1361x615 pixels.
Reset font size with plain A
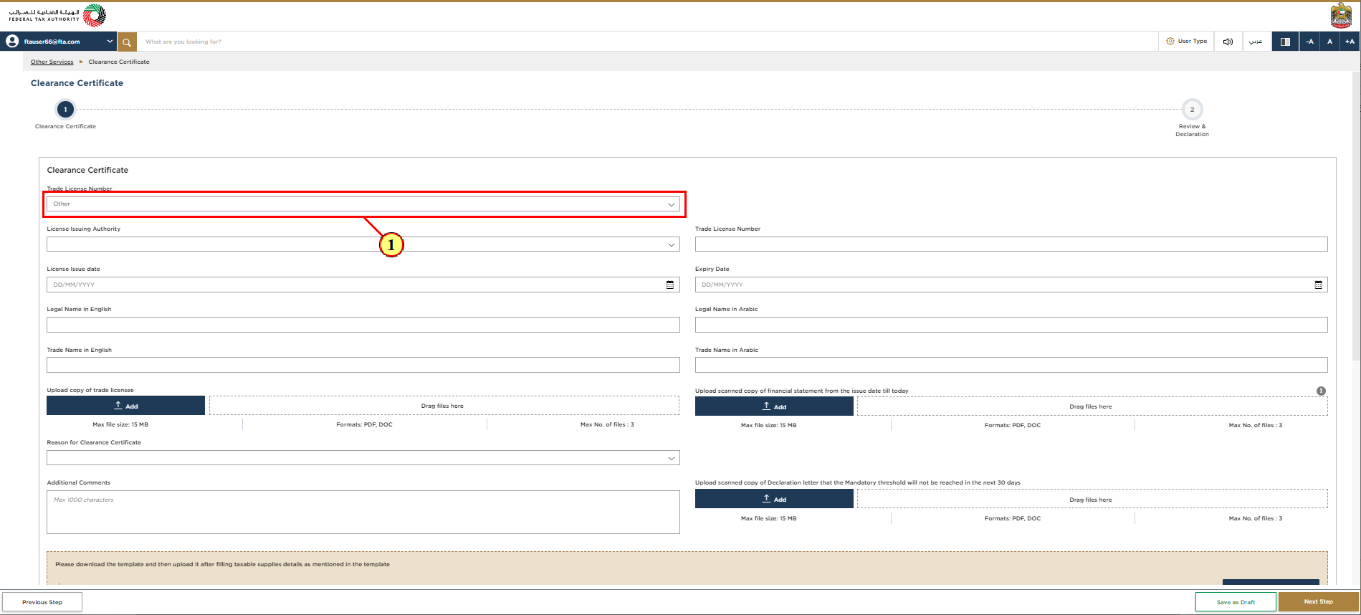(x=1329, y=42)
